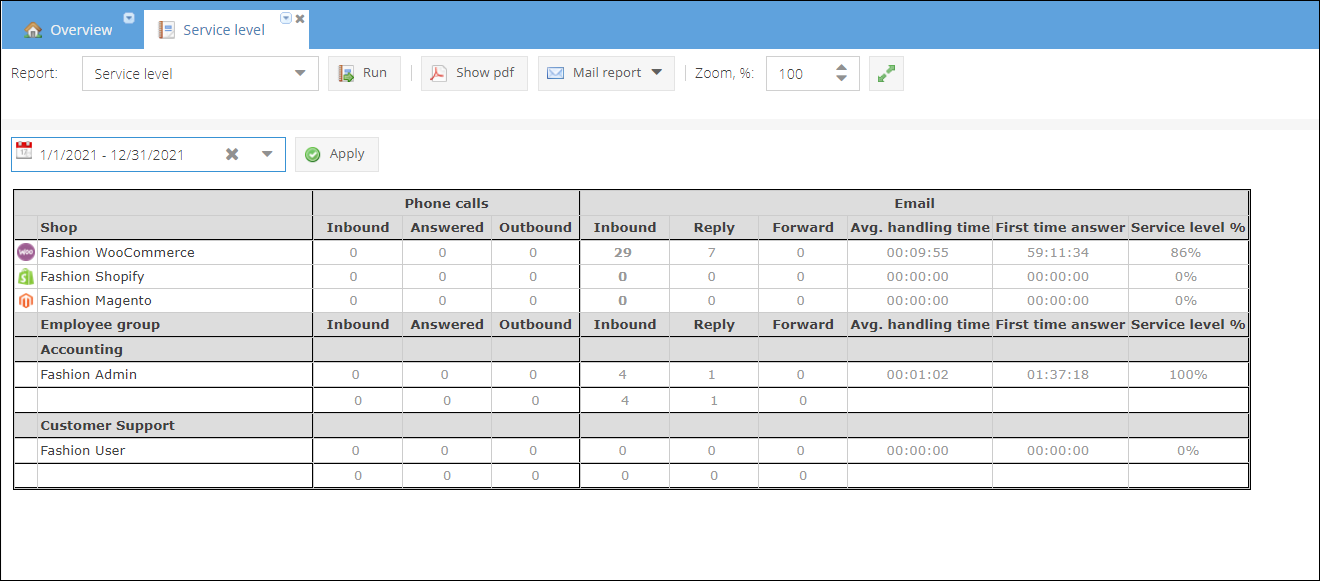Click the 100% service level value

coord(1188,375)
